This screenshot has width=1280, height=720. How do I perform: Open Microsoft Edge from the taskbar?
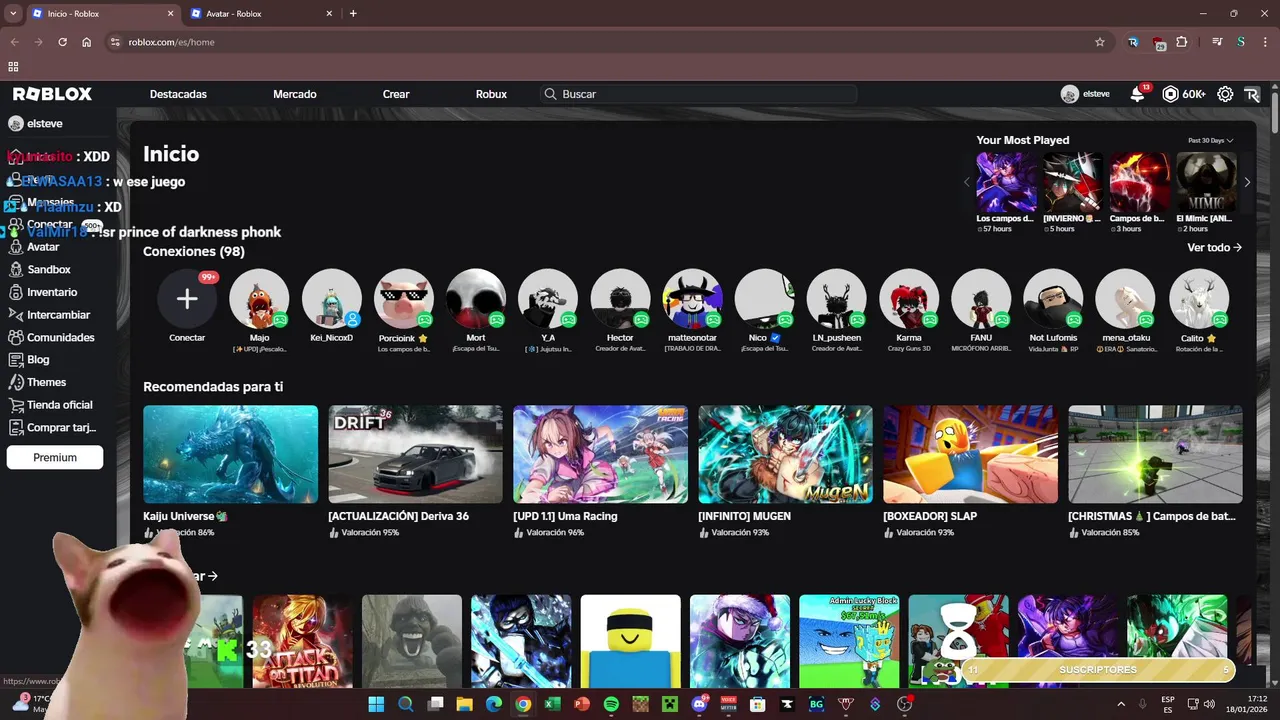[x=493, y=704]
